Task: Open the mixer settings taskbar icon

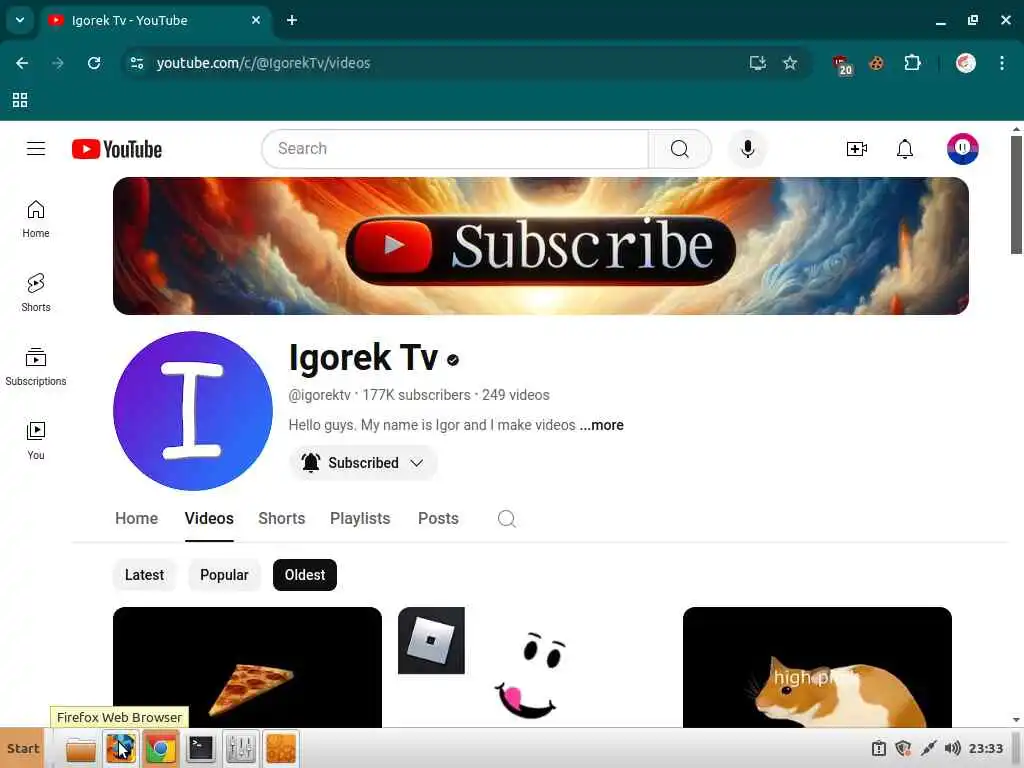Action: 240,749
